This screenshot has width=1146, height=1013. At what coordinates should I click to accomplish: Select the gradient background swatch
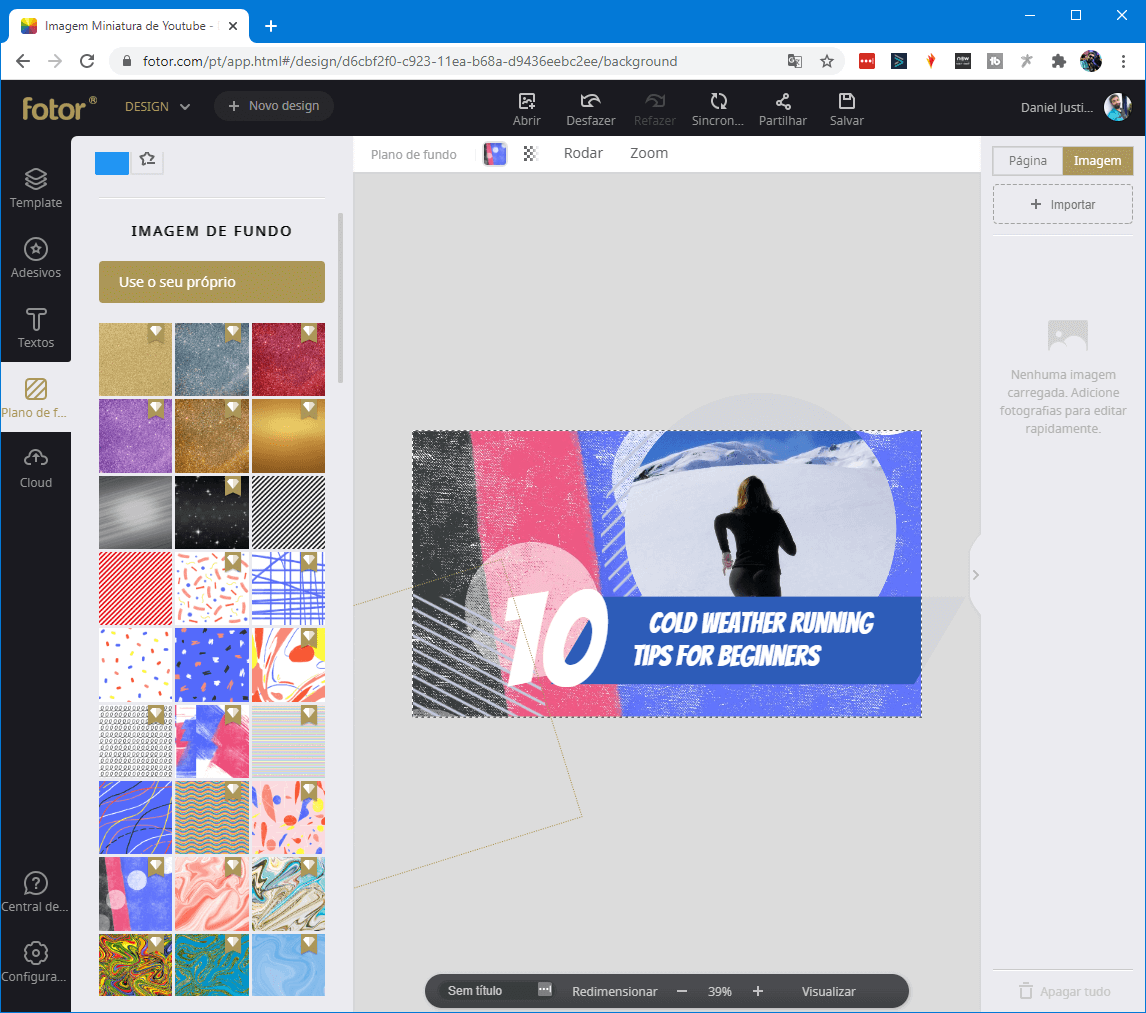[494, 154]
